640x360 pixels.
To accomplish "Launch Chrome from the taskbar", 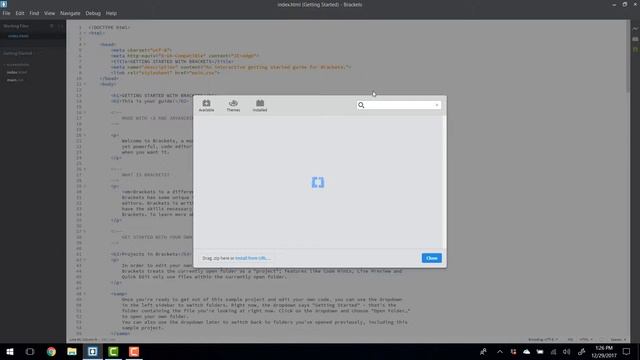I will (51, 351).
